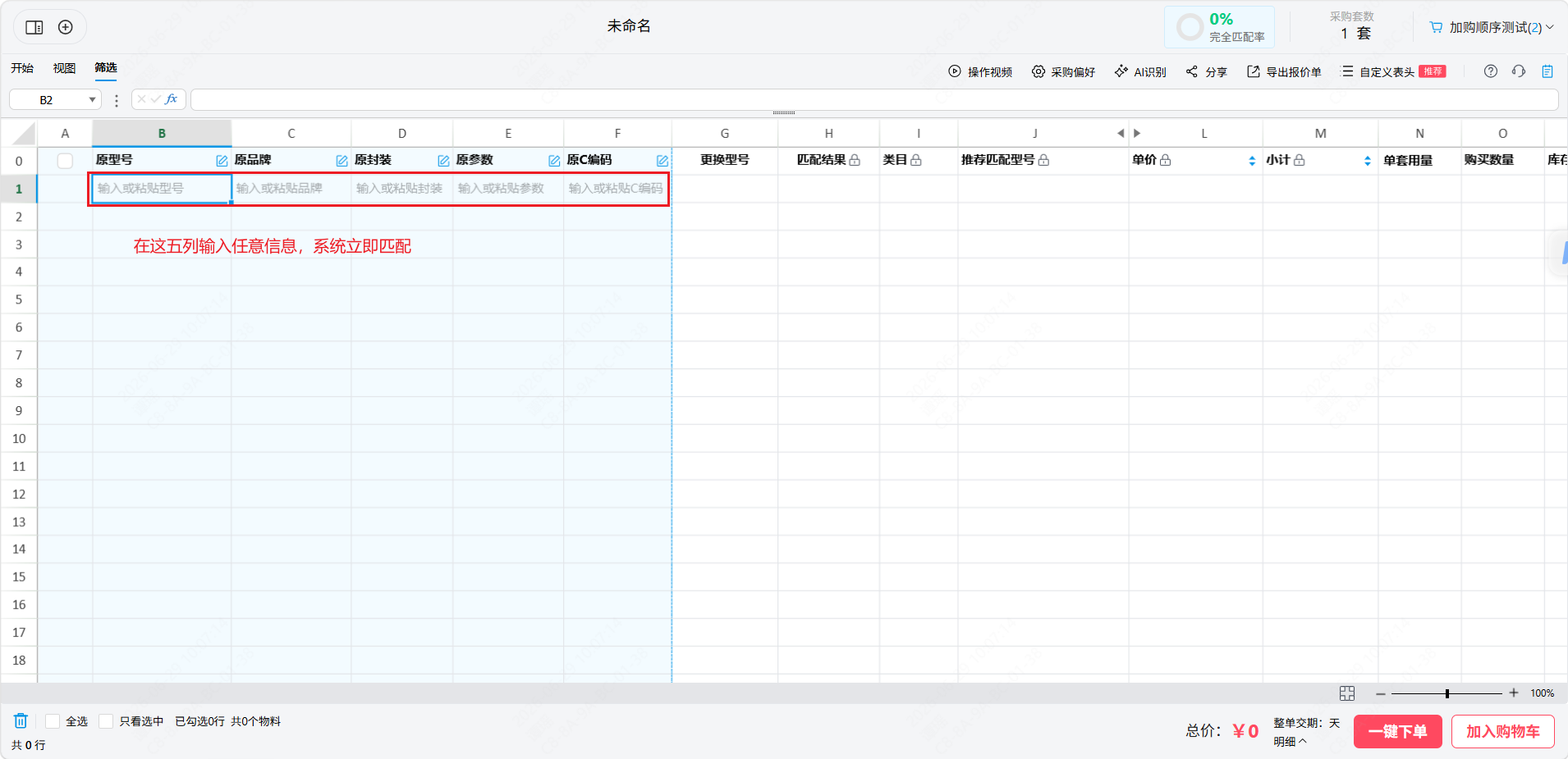The height and width of the screenshot is (759, 1568).
Task: Edit the 原品牌 column header icon
Action: point(342,161)
